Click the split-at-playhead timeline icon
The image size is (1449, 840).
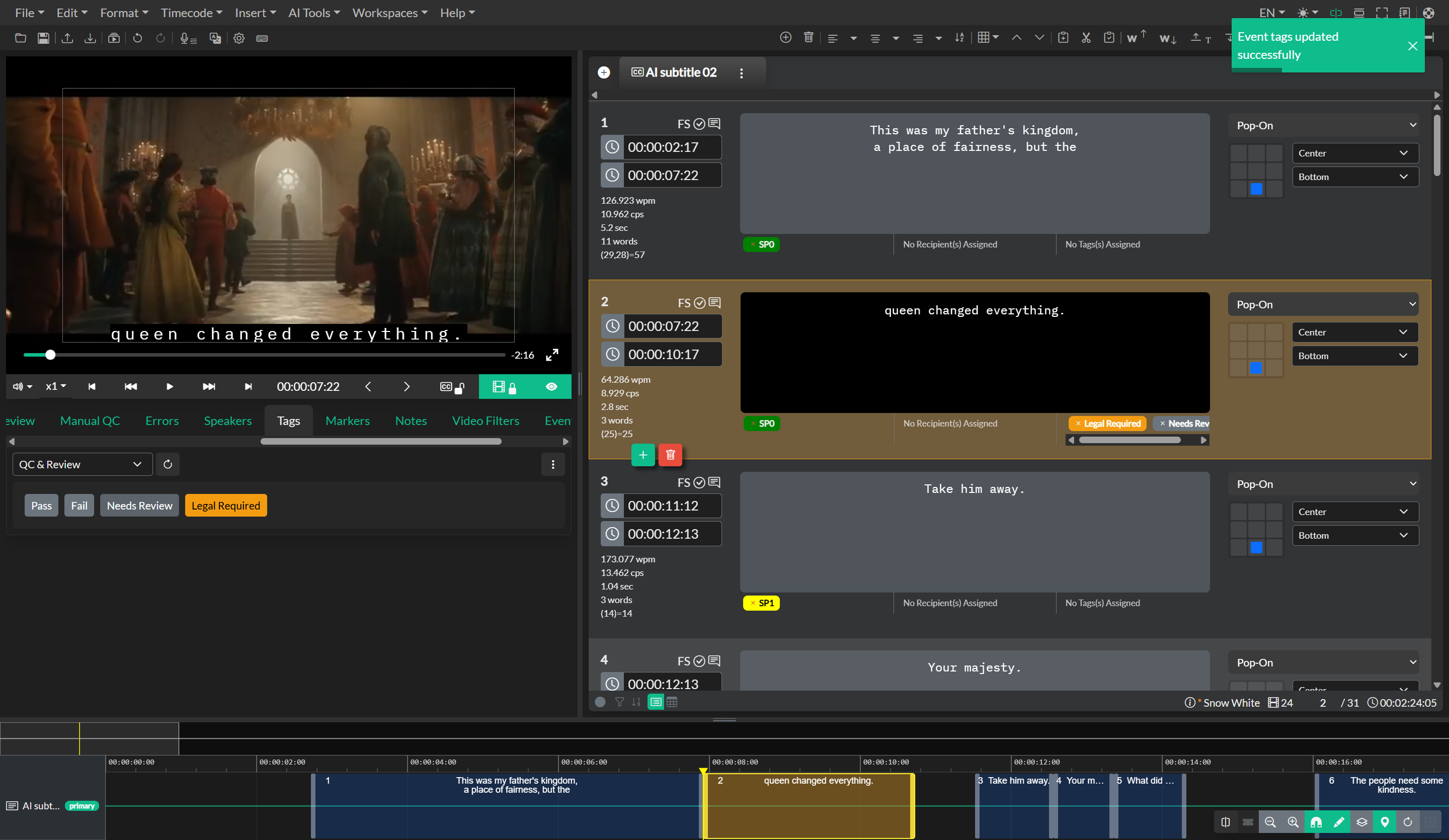tap(1225, 822)
